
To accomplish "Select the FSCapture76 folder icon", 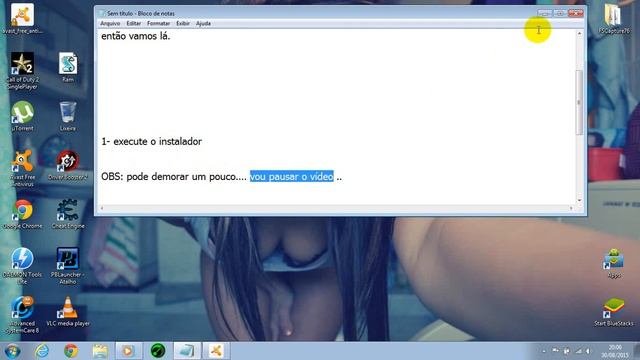I will (613, 18).
